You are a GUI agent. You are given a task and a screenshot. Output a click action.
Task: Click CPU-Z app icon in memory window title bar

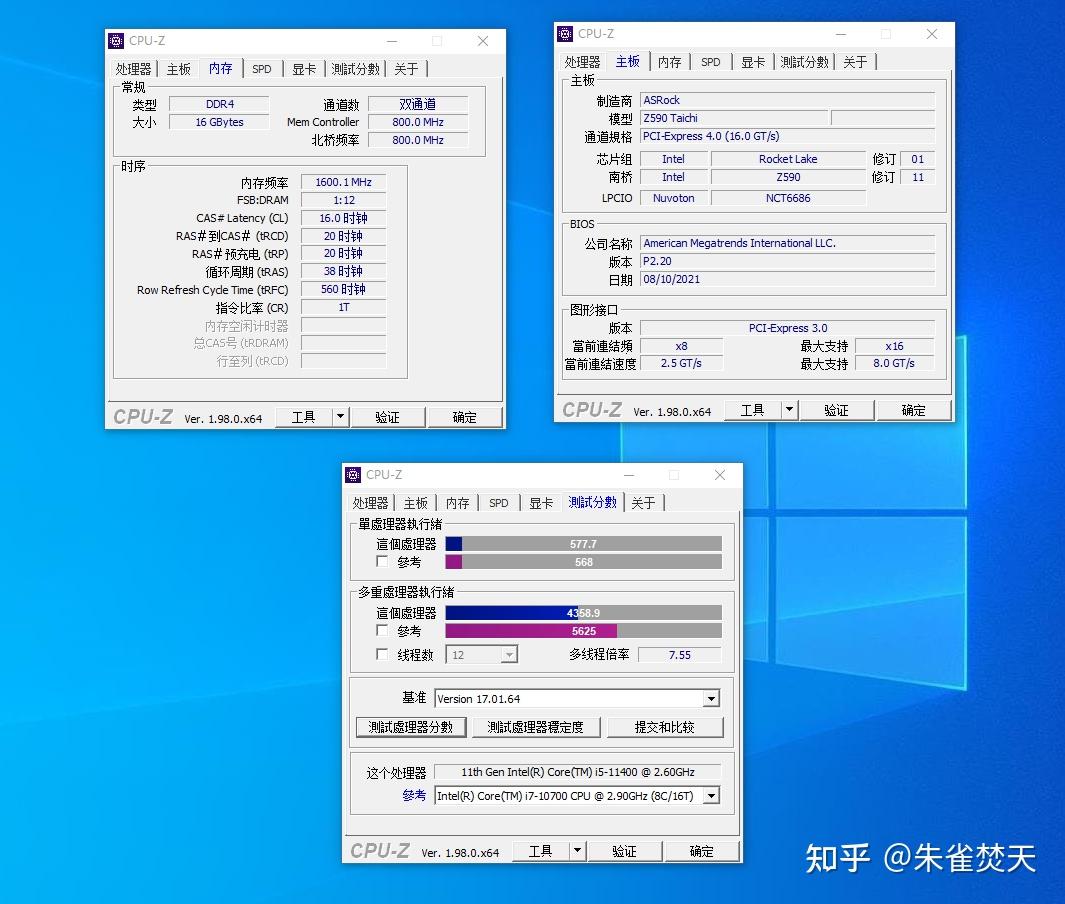click(x=116, y=41)
